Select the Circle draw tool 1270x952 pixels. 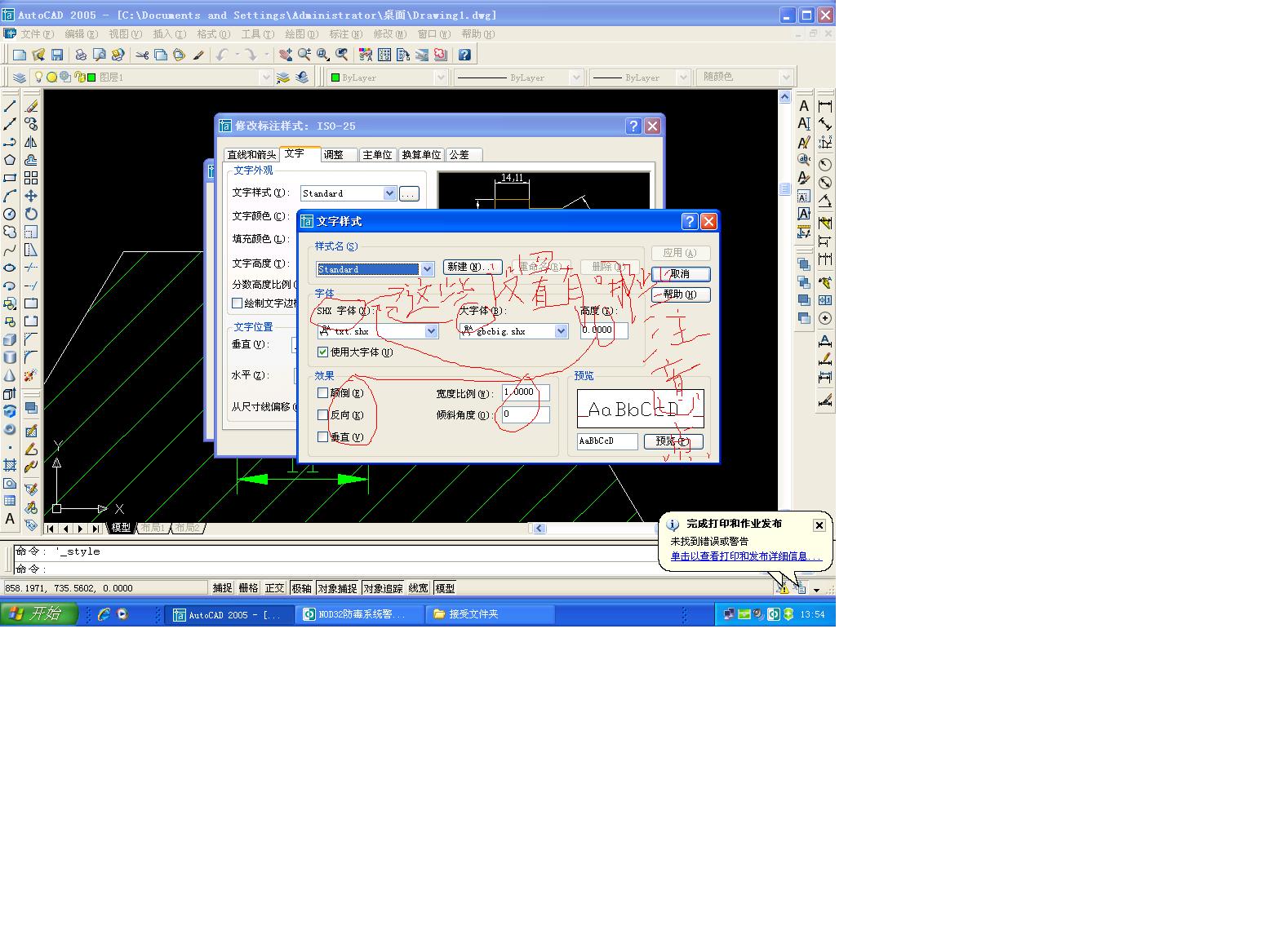pos(10,214)
